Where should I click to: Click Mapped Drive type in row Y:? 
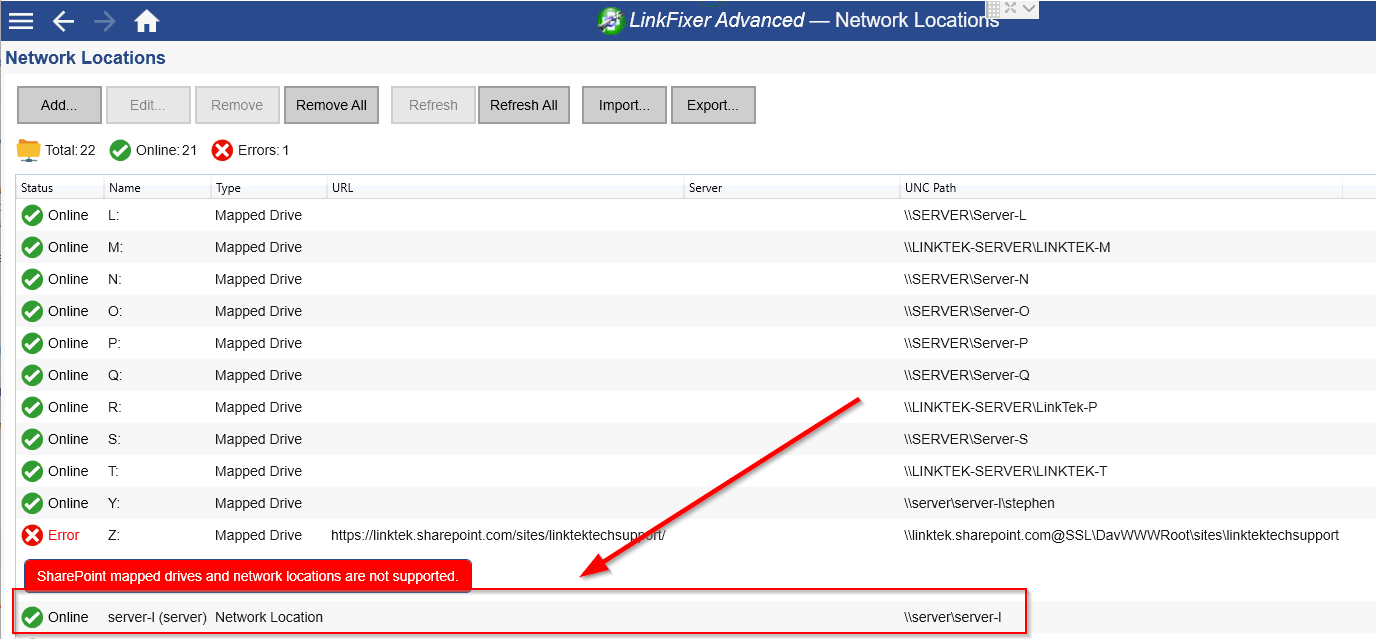click(x=258, y=503)
